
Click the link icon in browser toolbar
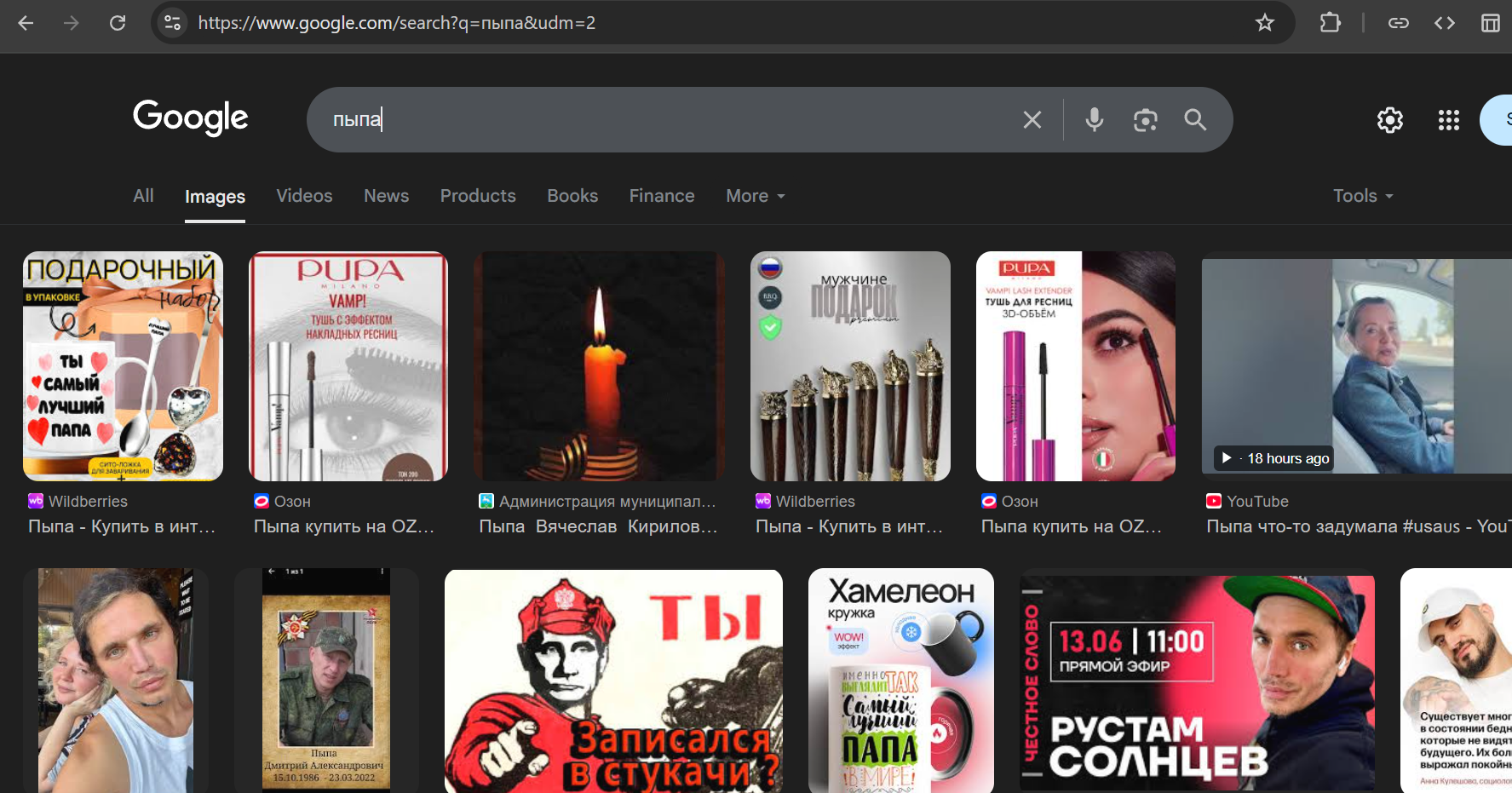[1399, 23]
